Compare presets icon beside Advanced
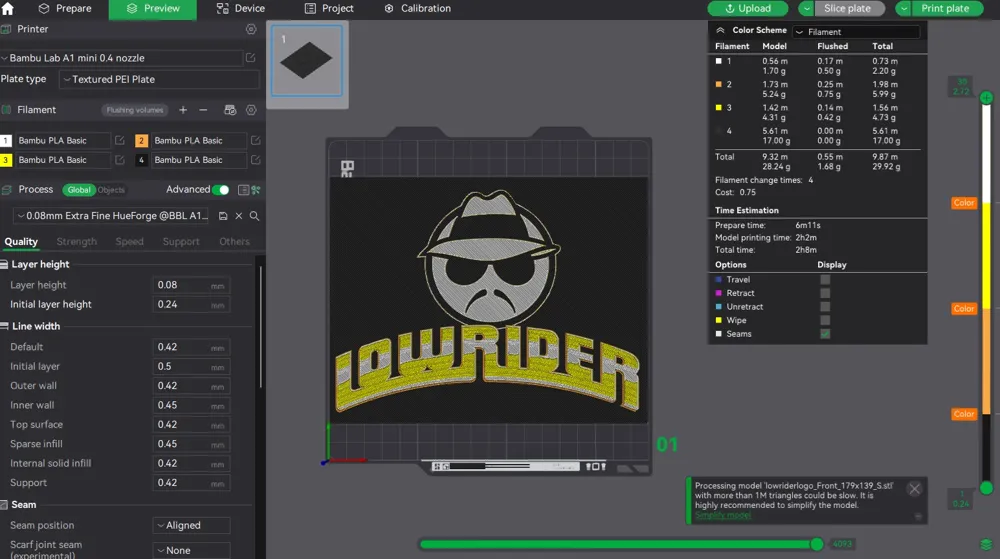 256,190
